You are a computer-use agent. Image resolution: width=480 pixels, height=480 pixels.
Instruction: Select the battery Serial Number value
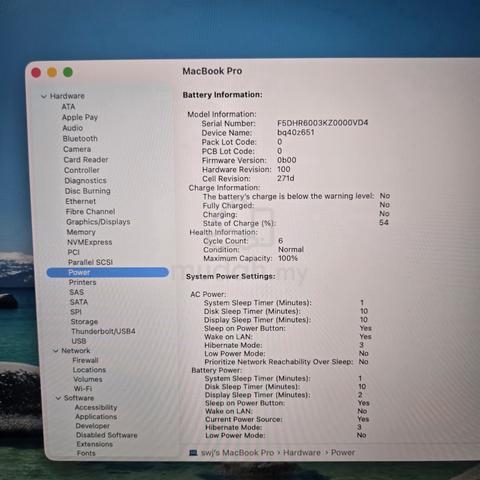click(322, 123)
